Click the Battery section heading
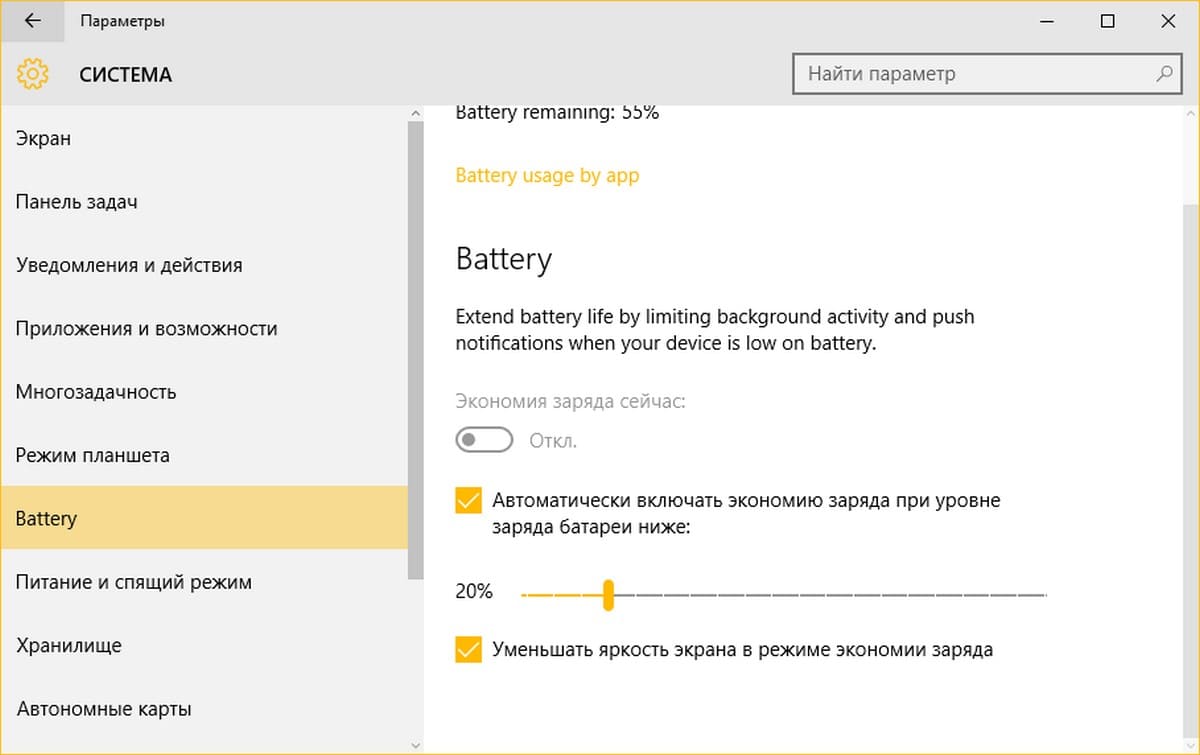 point(504,259)
